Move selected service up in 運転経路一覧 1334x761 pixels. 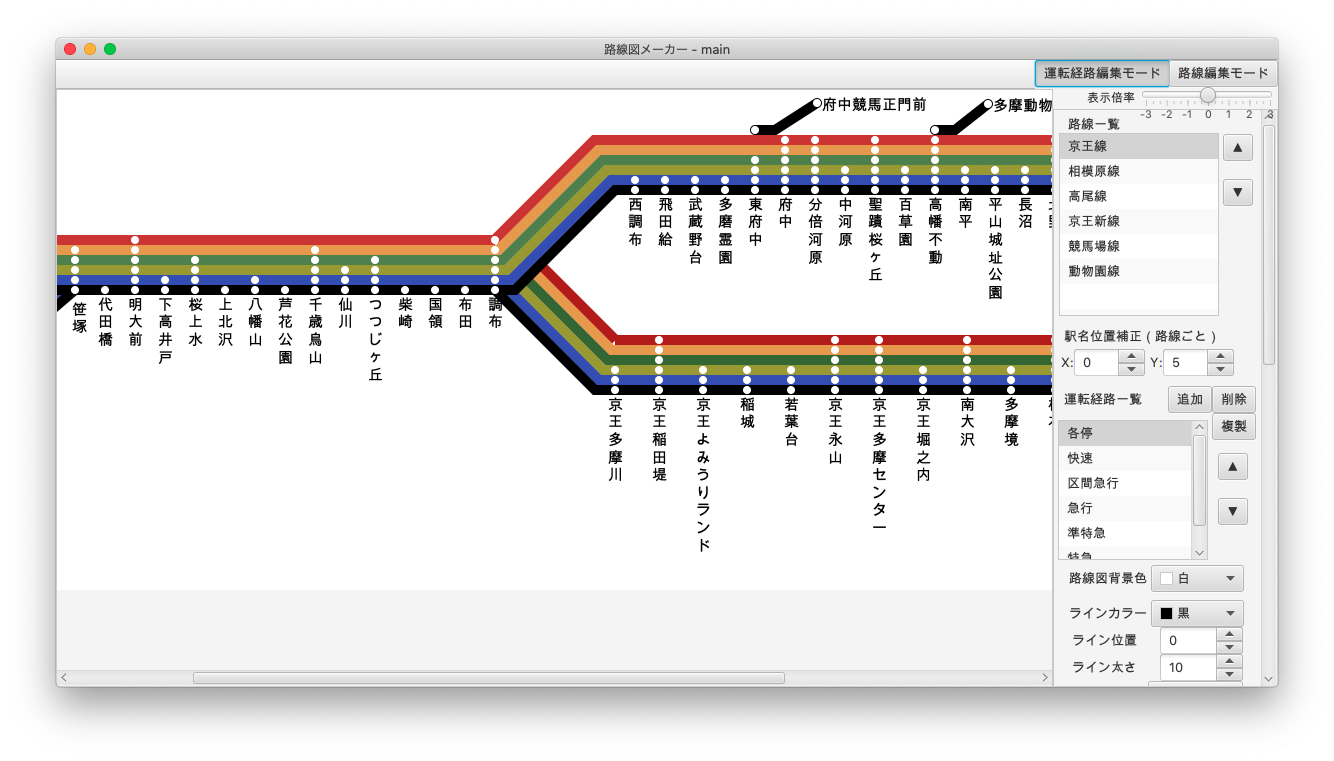(1232, 467)
